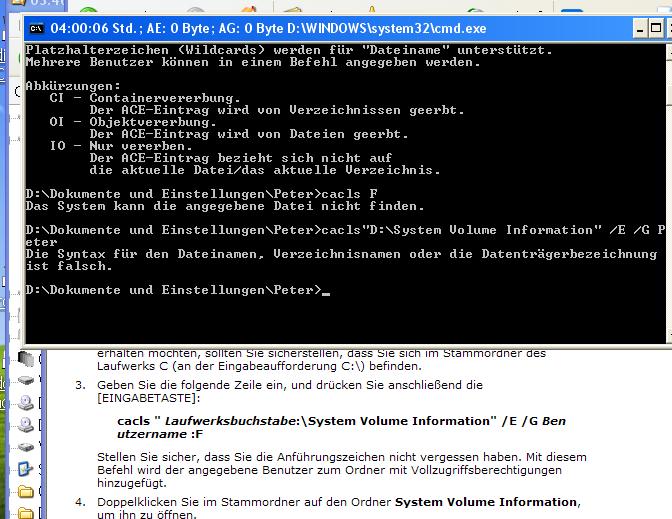Open the Control Panel icon in tree

[x=27, y=469]
